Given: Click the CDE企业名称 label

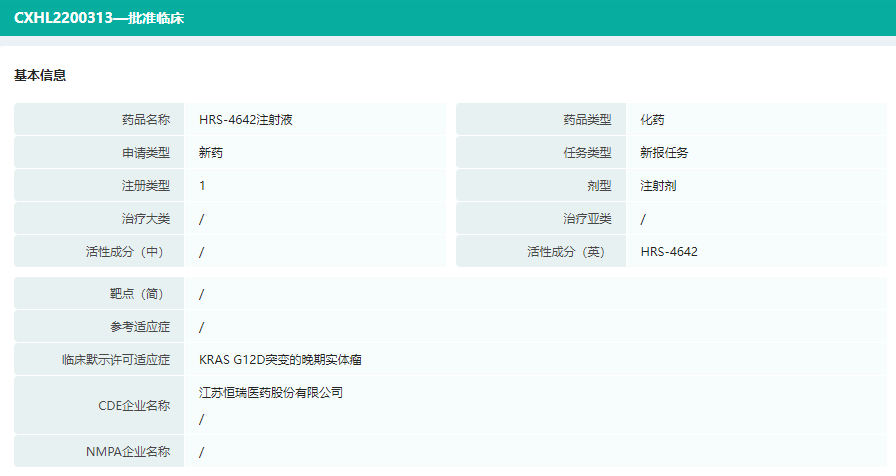Looking at the screenshot, I should coord(134,406).
